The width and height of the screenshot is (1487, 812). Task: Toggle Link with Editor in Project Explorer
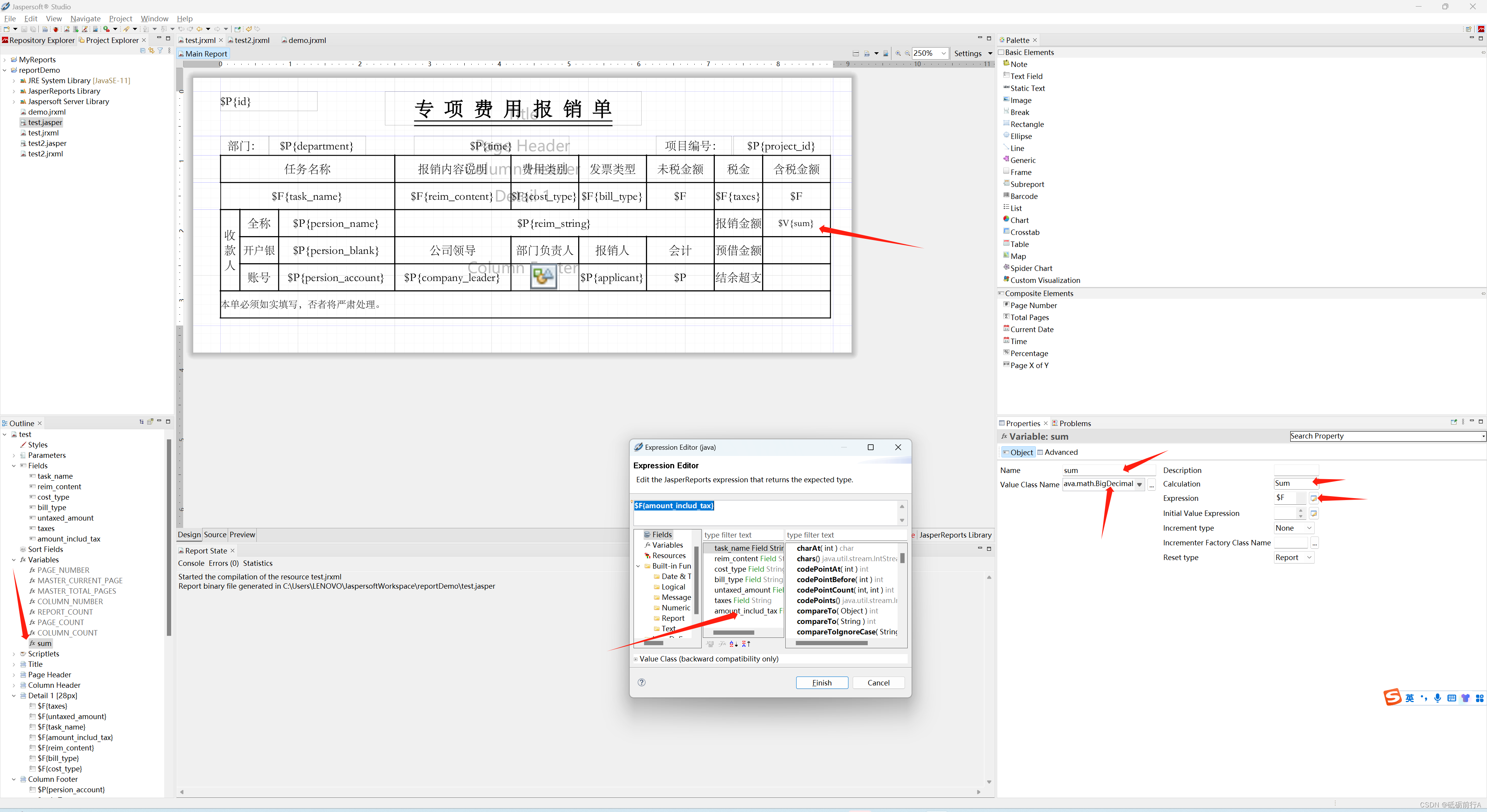click(x=151, y=51)
